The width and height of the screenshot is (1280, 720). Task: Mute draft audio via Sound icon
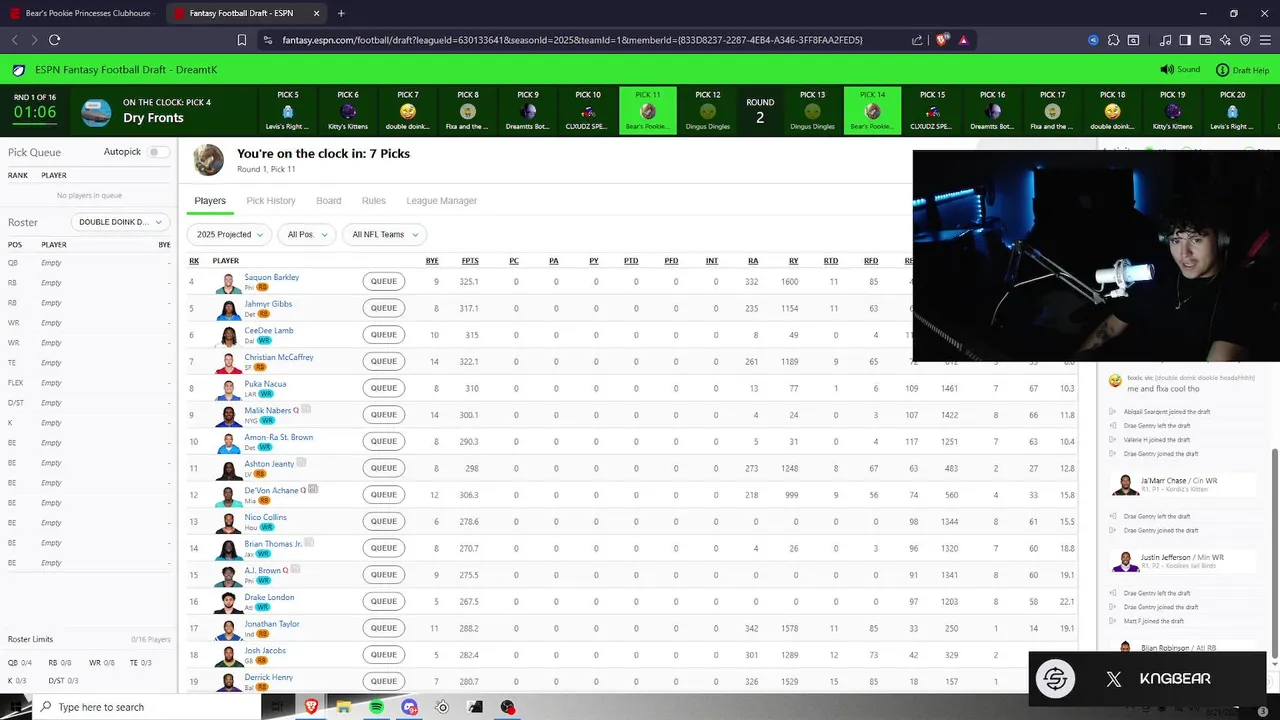pos(1180,70)
